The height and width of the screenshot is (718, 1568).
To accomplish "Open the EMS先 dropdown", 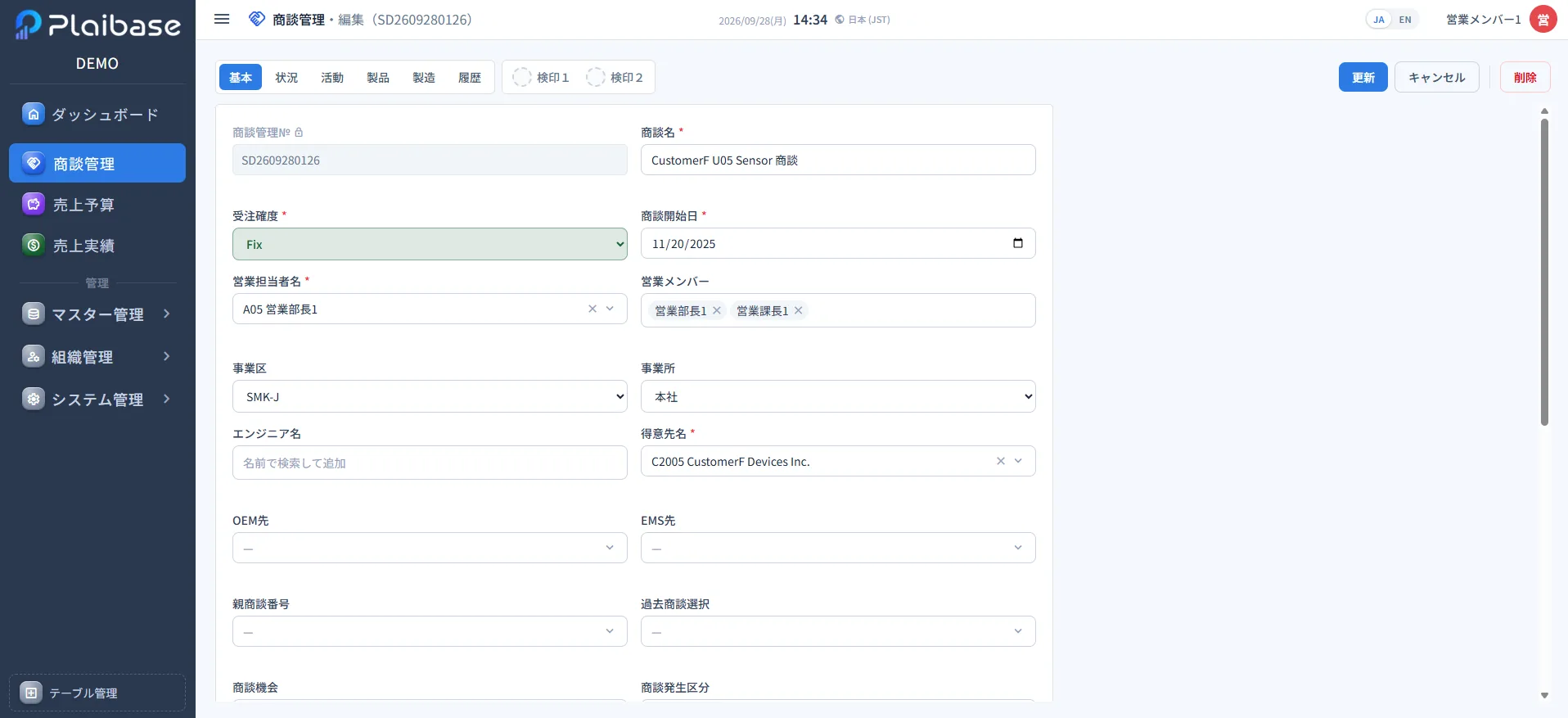I will tap(838, 548).
